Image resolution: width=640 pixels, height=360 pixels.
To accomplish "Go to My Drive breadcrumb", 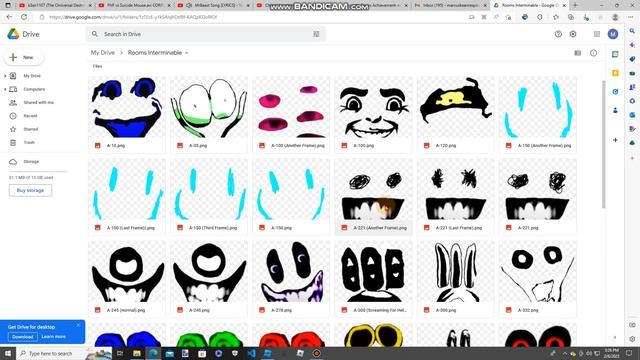I will tap(102, 53).
